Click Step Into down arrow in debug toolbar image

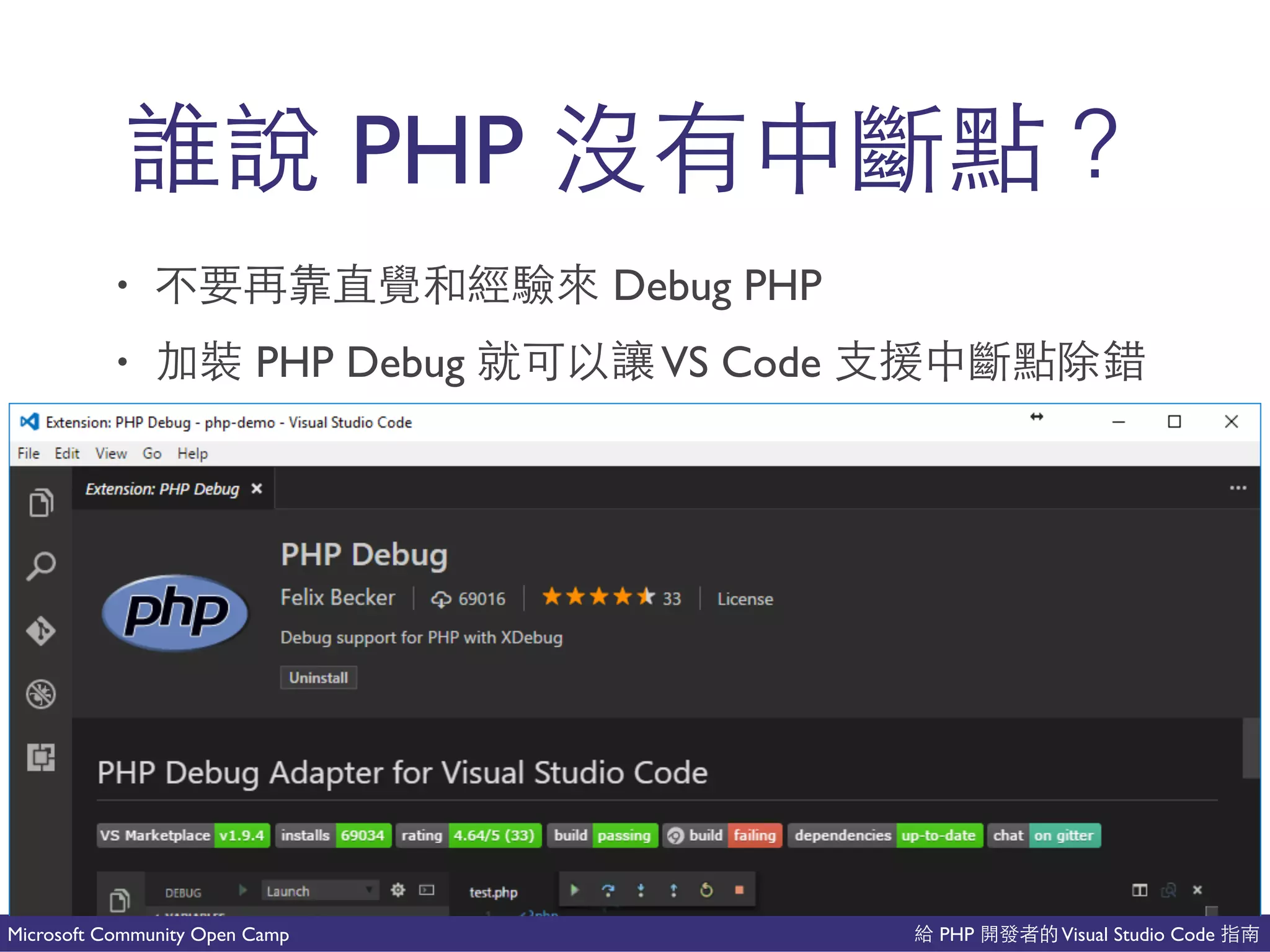click(641, 891)
